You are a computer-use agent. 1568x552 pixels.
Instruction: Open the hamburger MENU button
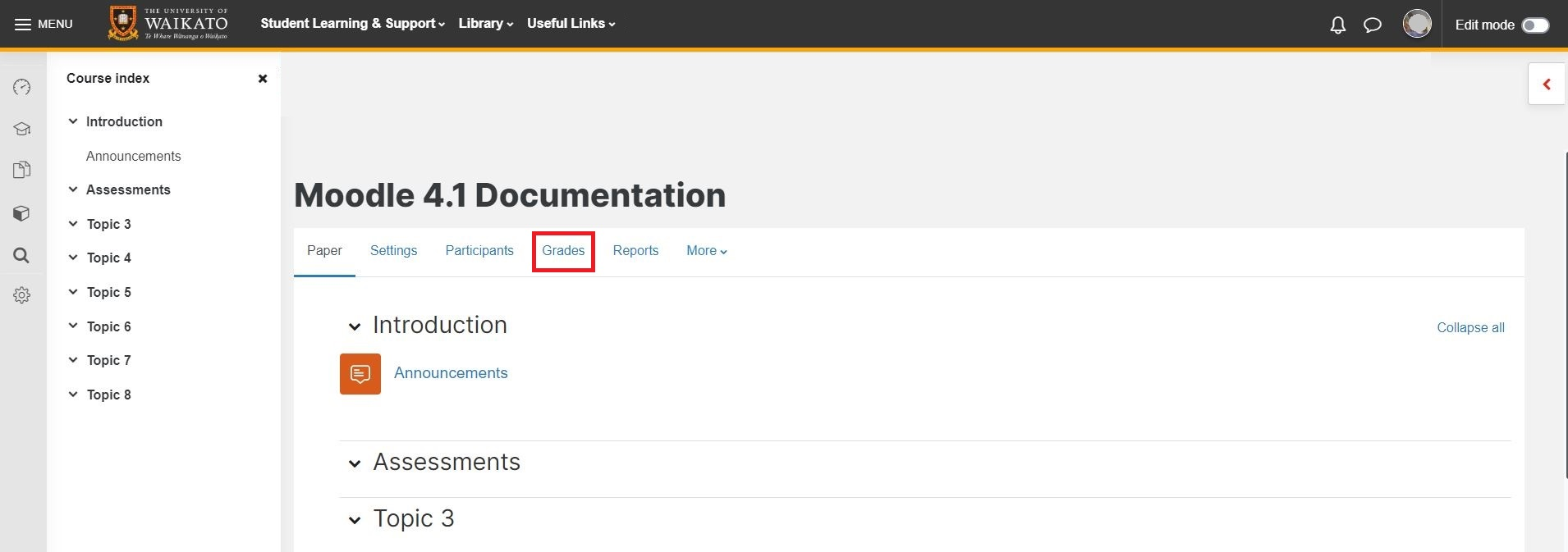(44, 24)
